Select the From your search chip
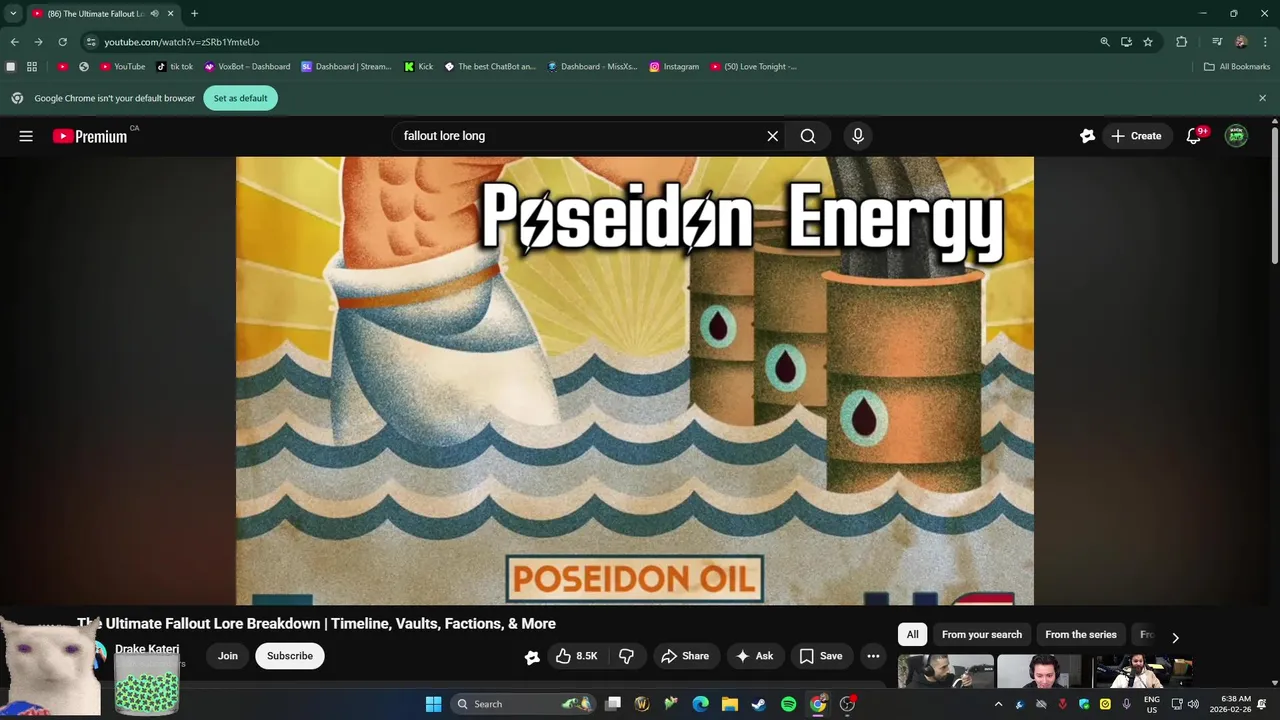Screen dimensions: 1280x720 (x=982, y=635)
